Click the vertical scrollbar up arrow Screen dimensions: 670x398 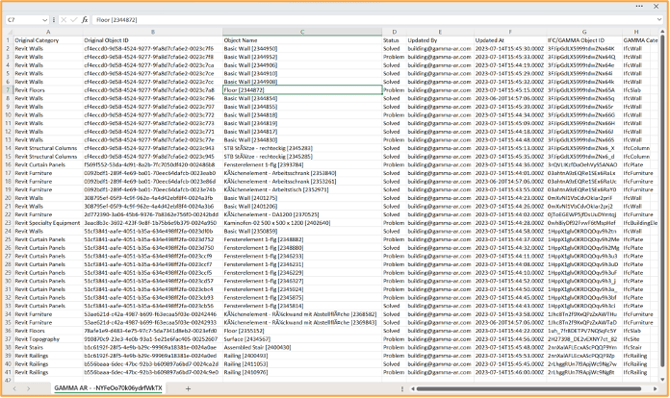click(x=663, y=32)
